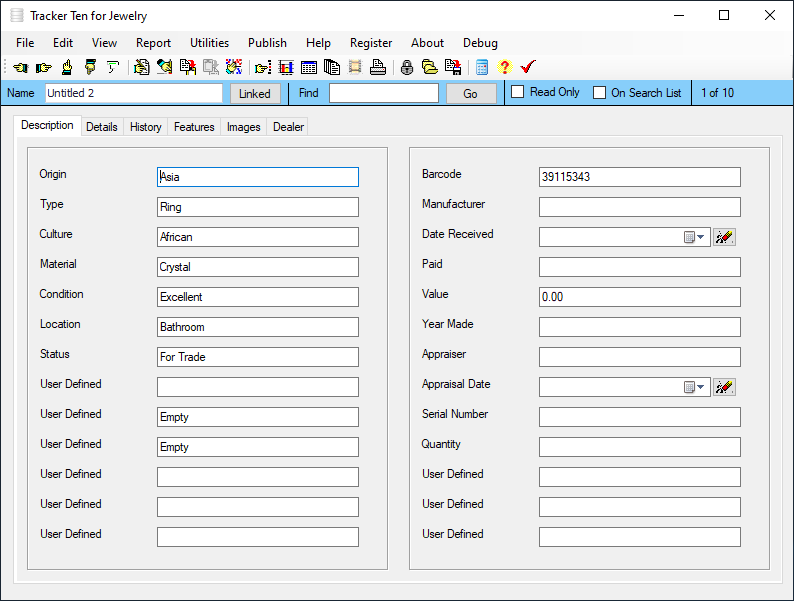Viewport: 794px width, 601px height.
Task: Click the outlined hand toolbar icon
Action: click(112, 67)
